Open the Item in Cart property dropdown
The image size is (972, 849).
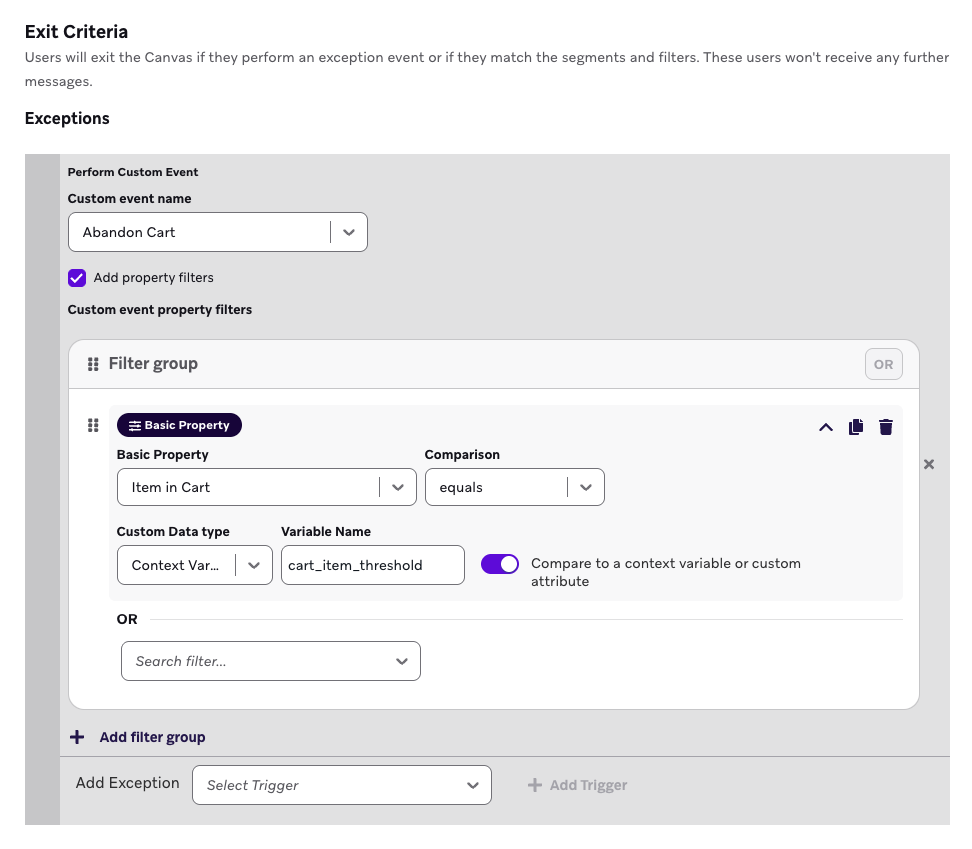point(399,487)
